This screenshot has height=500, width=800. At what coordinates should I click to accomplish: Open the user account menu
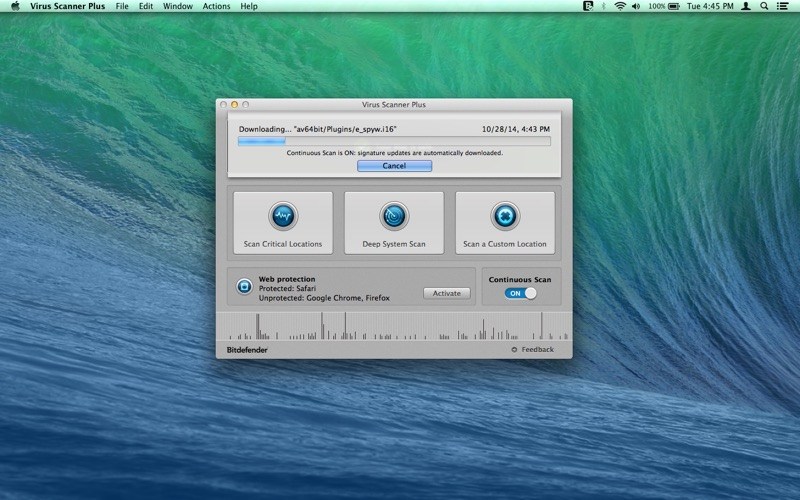point(744,6)
